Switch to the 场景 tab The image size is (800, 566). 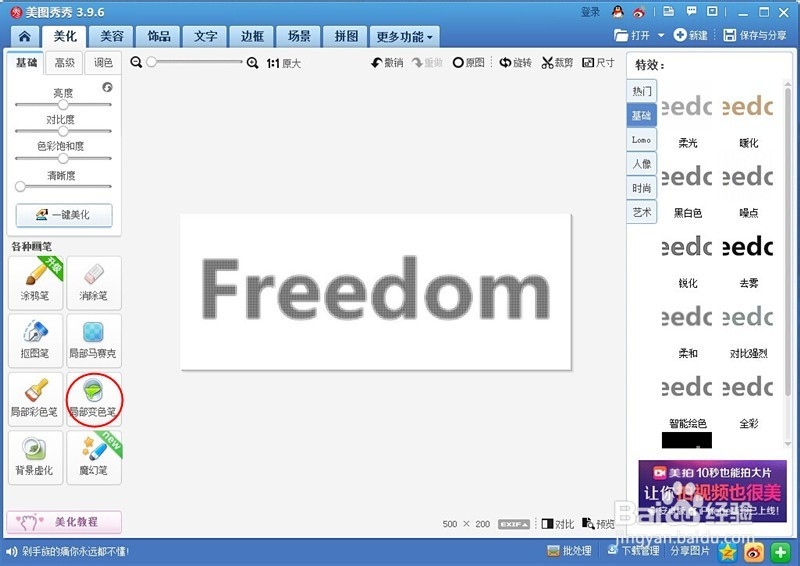coord(299,36)
